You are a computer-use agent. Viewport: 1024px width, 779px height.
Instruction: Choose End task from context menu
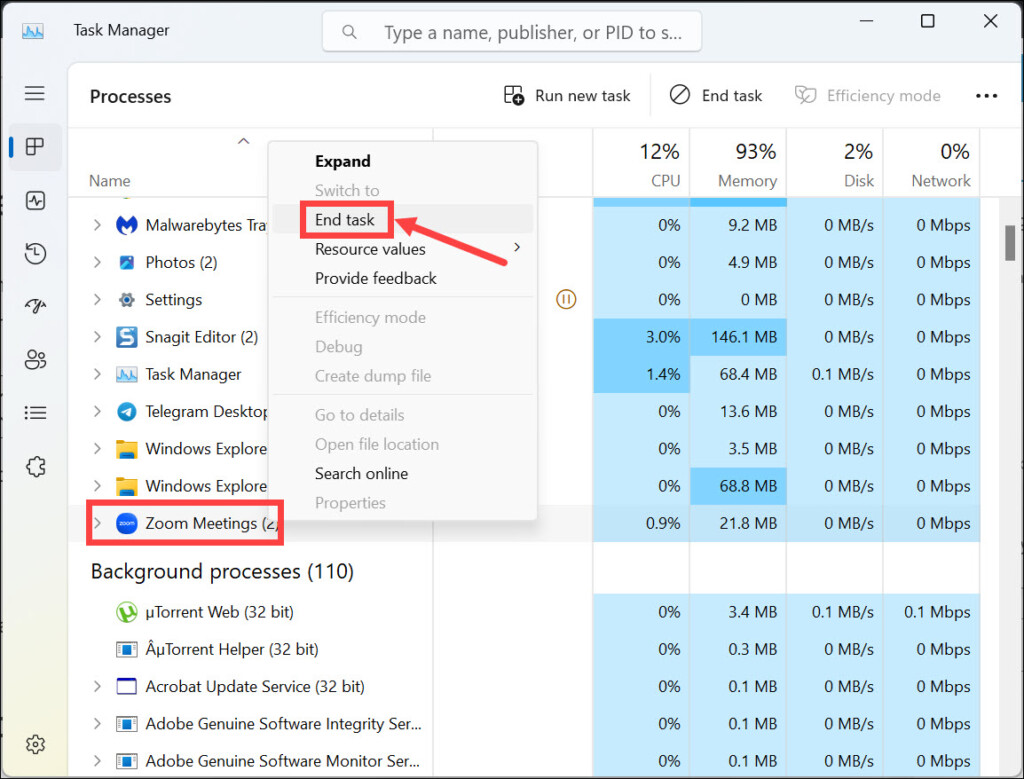[x=345, y=220]
